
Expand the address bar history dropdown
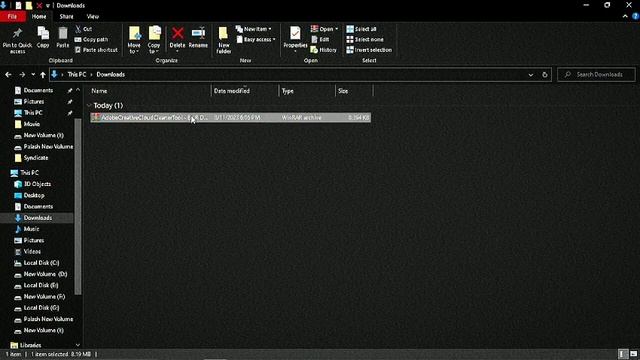[531, 75]
